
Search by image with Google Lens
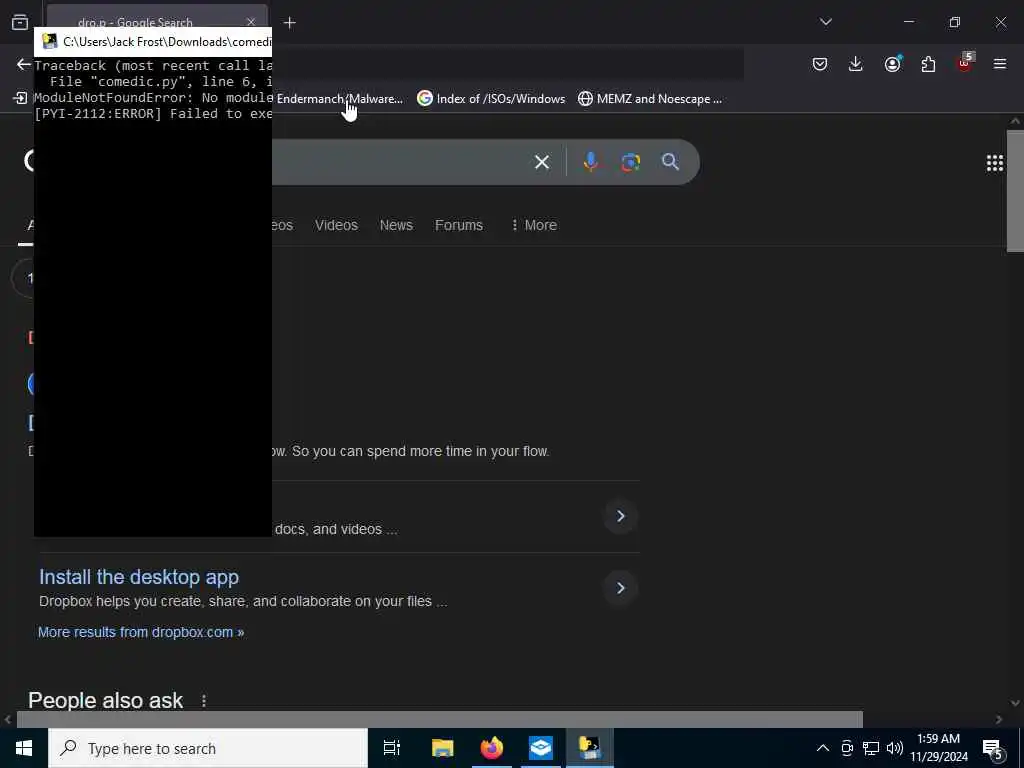point(630,162)
